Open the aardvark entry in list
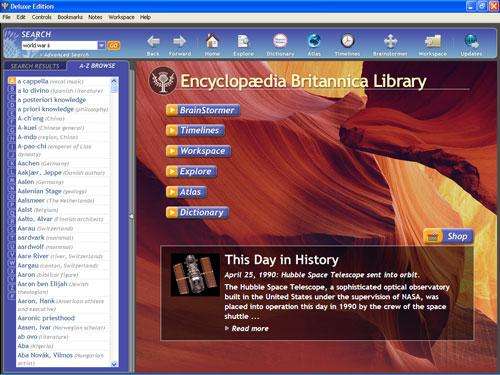 point(31,237)
